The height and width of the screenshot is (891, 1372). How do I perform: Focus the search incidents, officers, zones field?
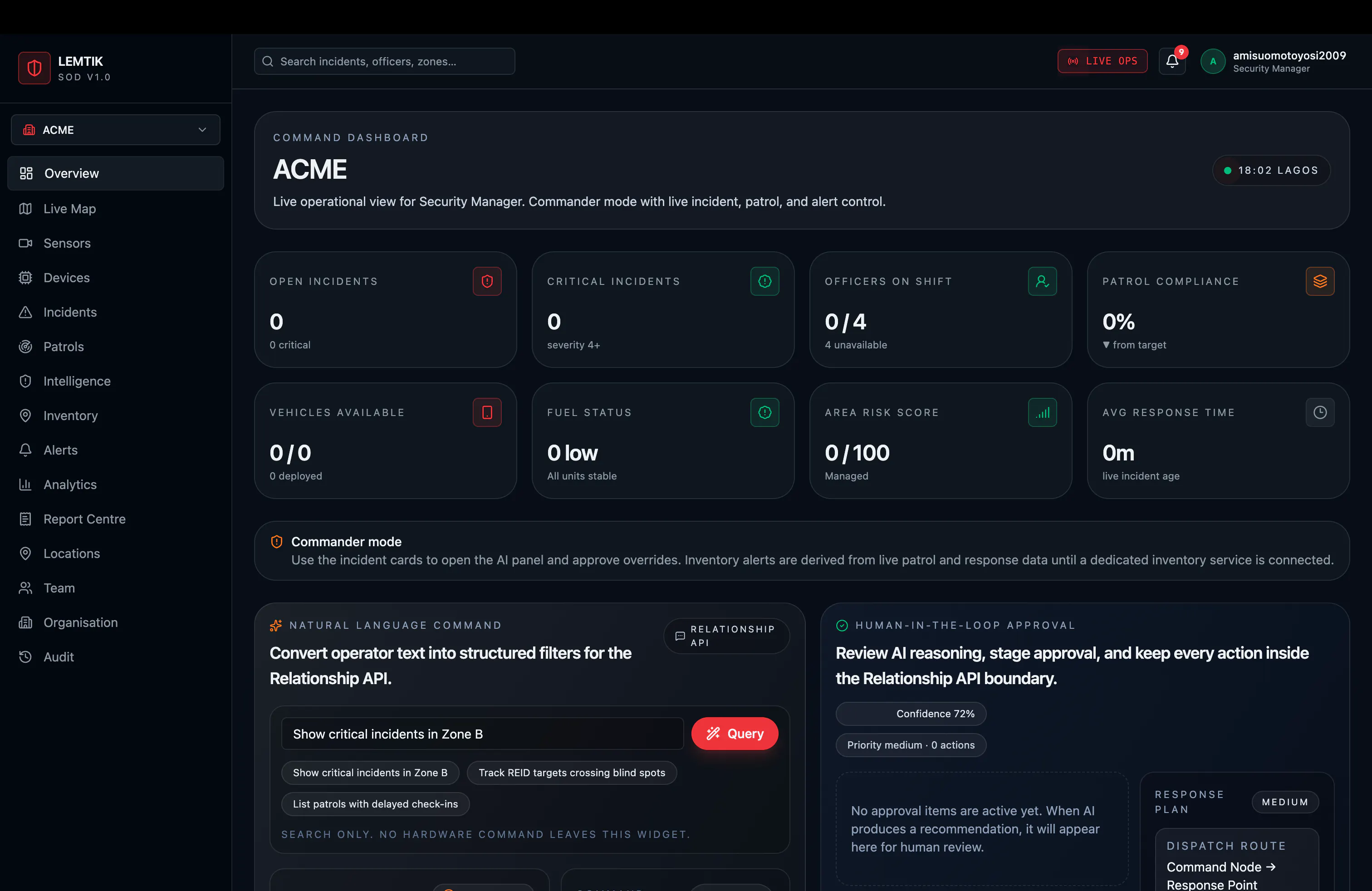tap(384, 61)
